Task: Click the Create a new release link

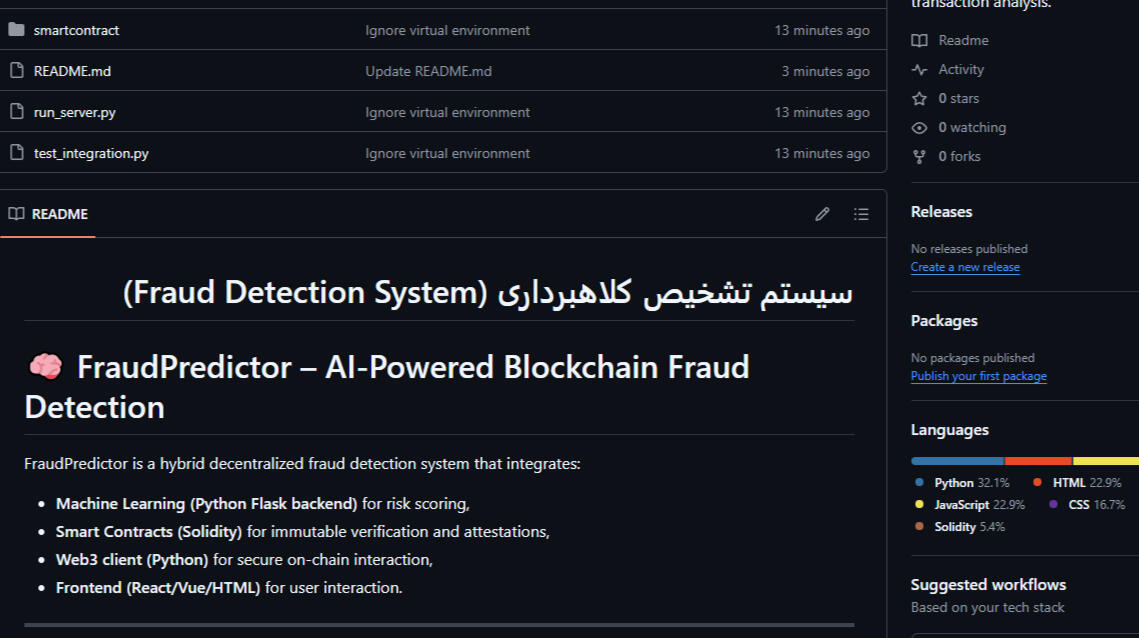Action: click(965, 267)
